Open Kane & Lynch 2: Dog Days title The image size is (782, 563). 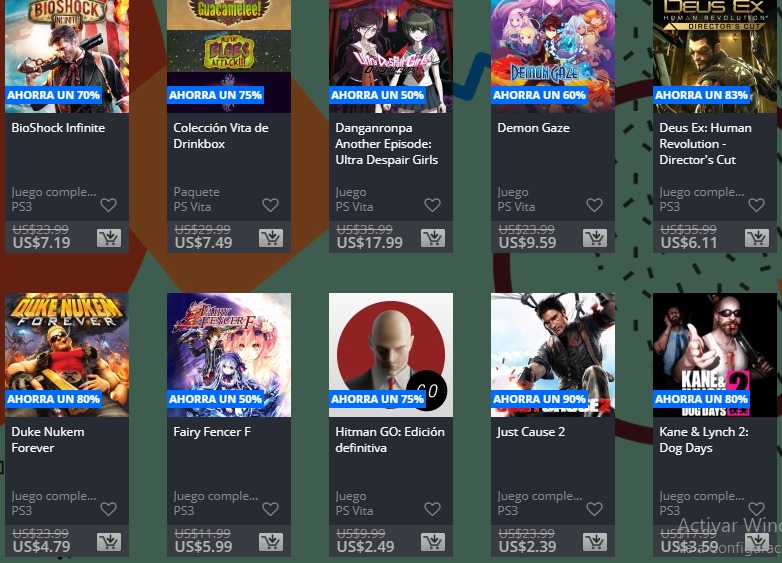[x=704, y=440]
